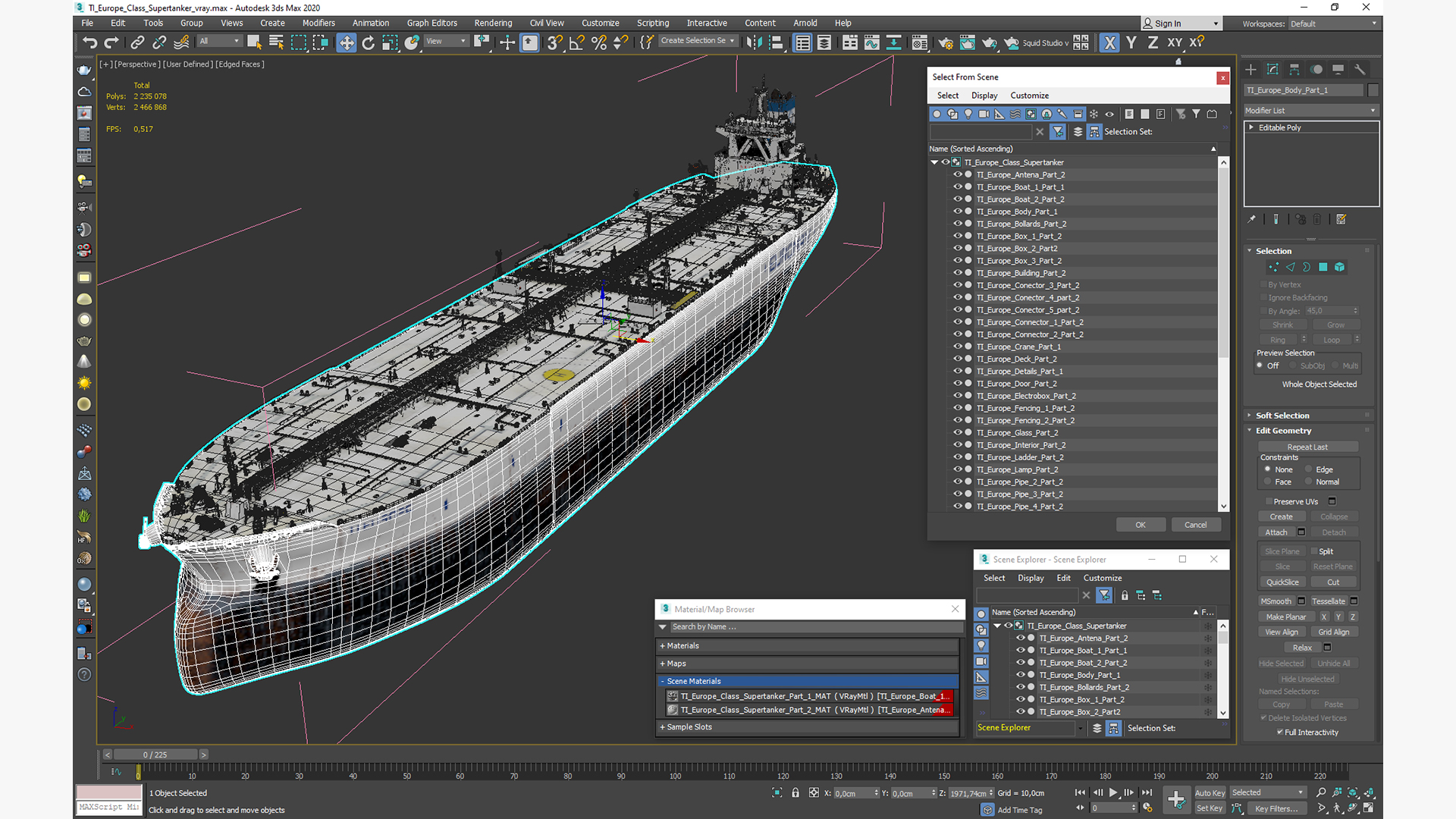Open Display menu in Select From Scene

[984, 96]
